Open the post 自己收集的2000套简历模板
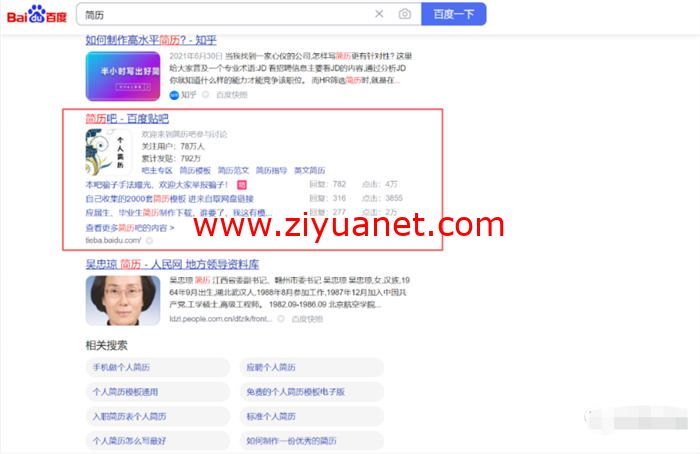Viewport: 700px width, 454px height. coord(170,199)
